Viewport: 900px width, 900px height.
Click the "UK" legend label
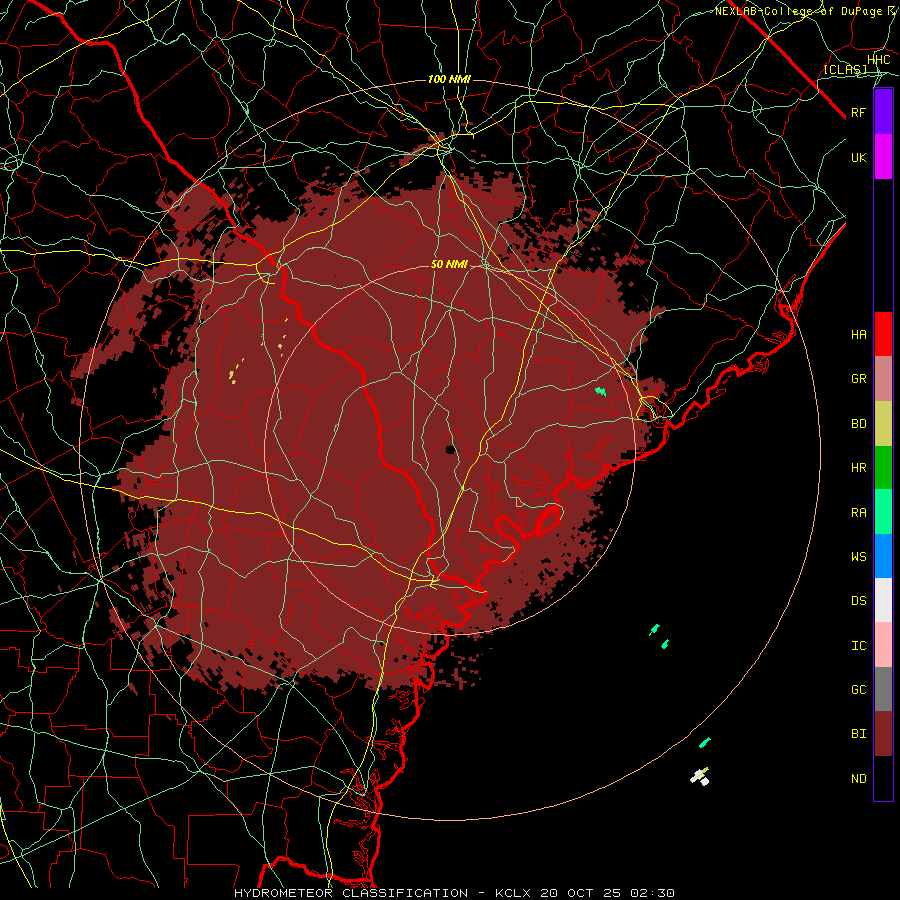[858, 157]
